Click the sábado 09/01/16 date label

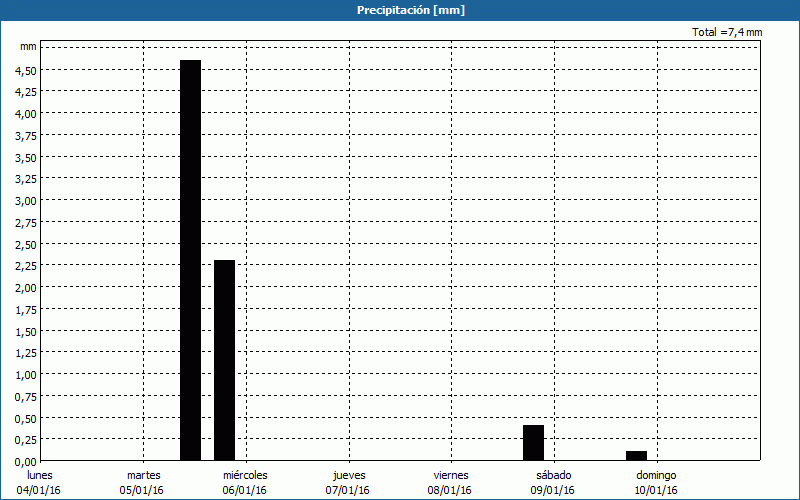coord(553,482)
